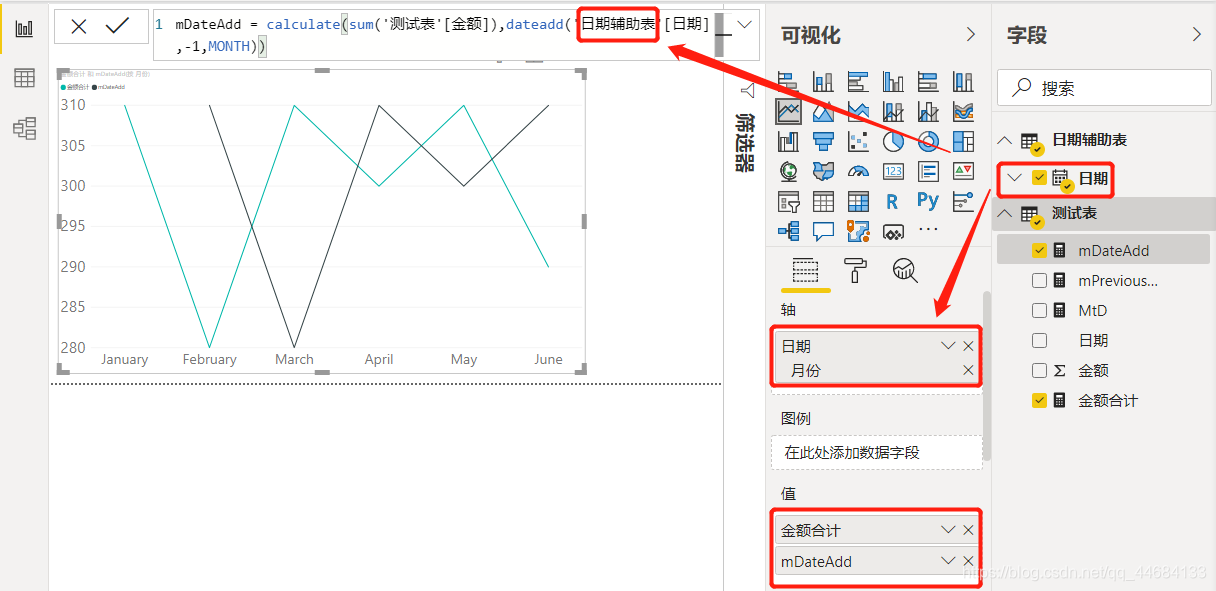Image resolution: width=1216 pixels, height=591 pixels.
Task: Select the pie chart visualization icon
Action: click(x=895, y=141)
